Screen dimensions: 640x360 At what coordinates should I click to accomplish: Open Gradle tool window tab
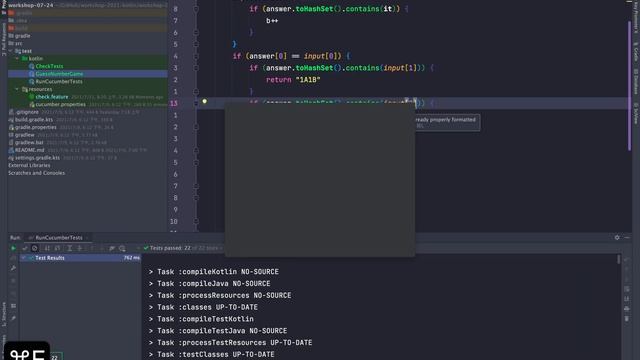pyautogui.click(x=636, y=51)
